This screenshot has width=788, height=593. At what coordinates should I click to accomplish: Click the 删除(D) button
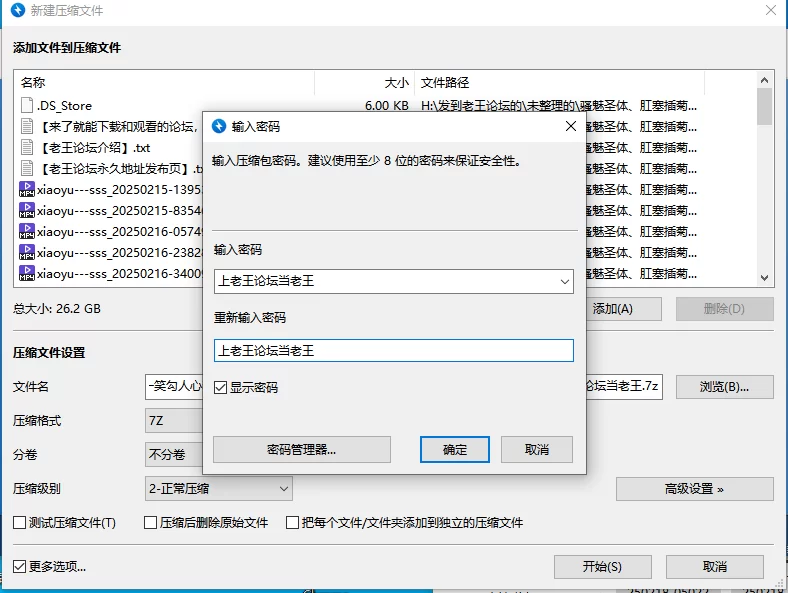(724, 309)
